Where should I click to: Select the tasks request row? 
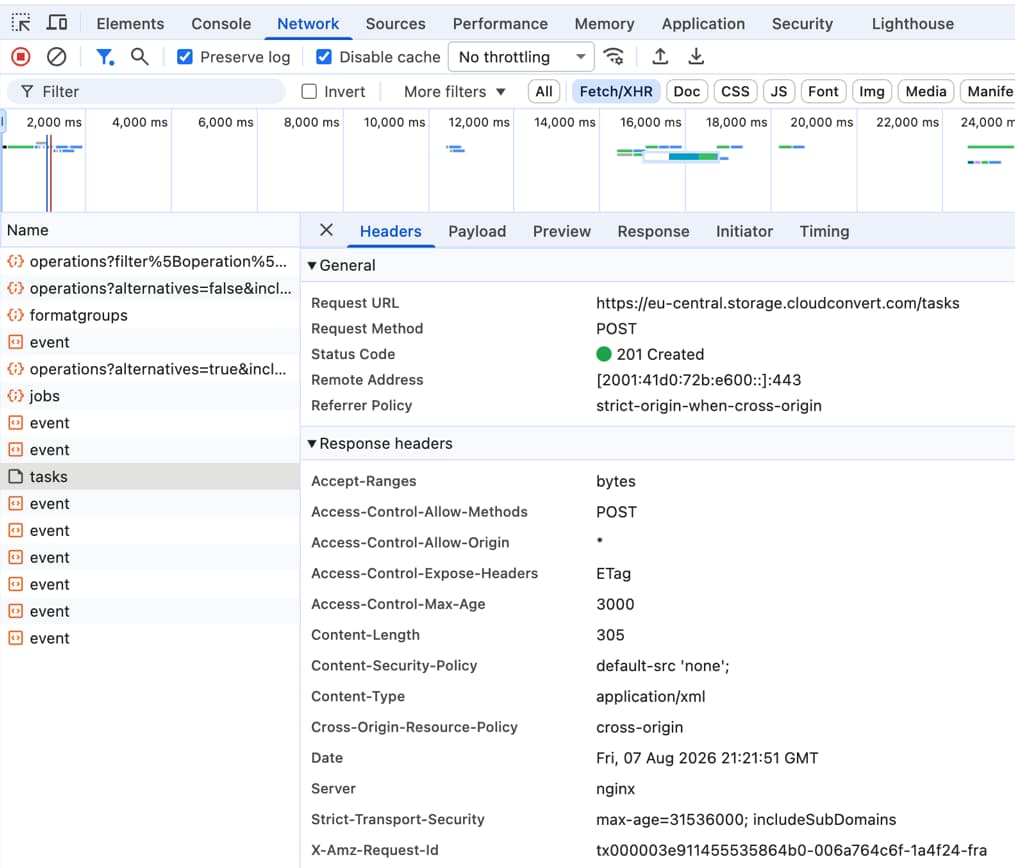pyautogui.click(x=150, y=477)
